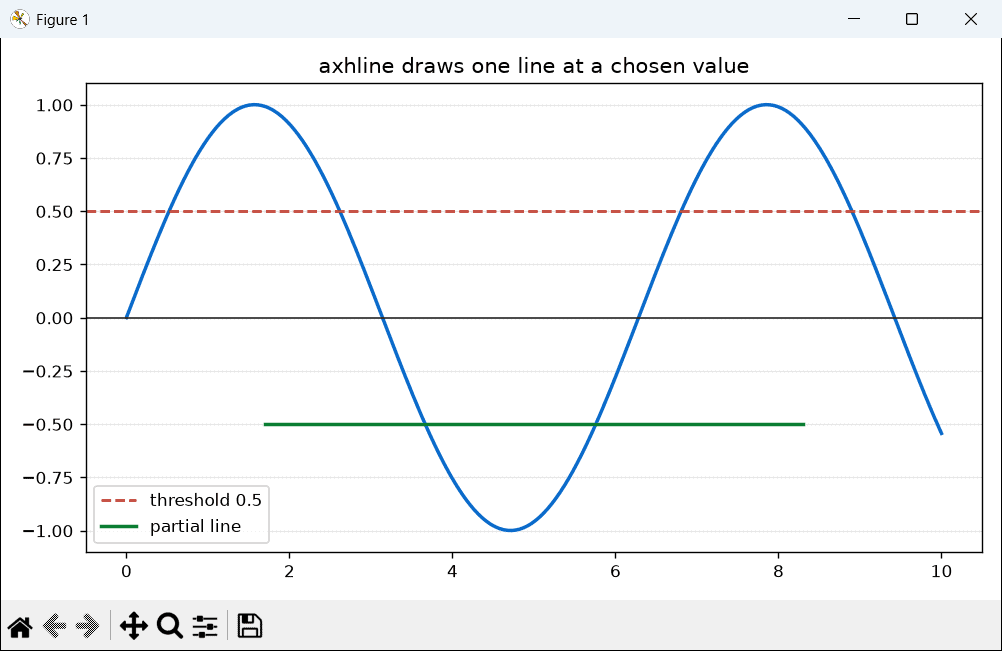Click the 'partial line' legend label
Image resolution: width=1002 pixels, height=651 pixels.
196,526
